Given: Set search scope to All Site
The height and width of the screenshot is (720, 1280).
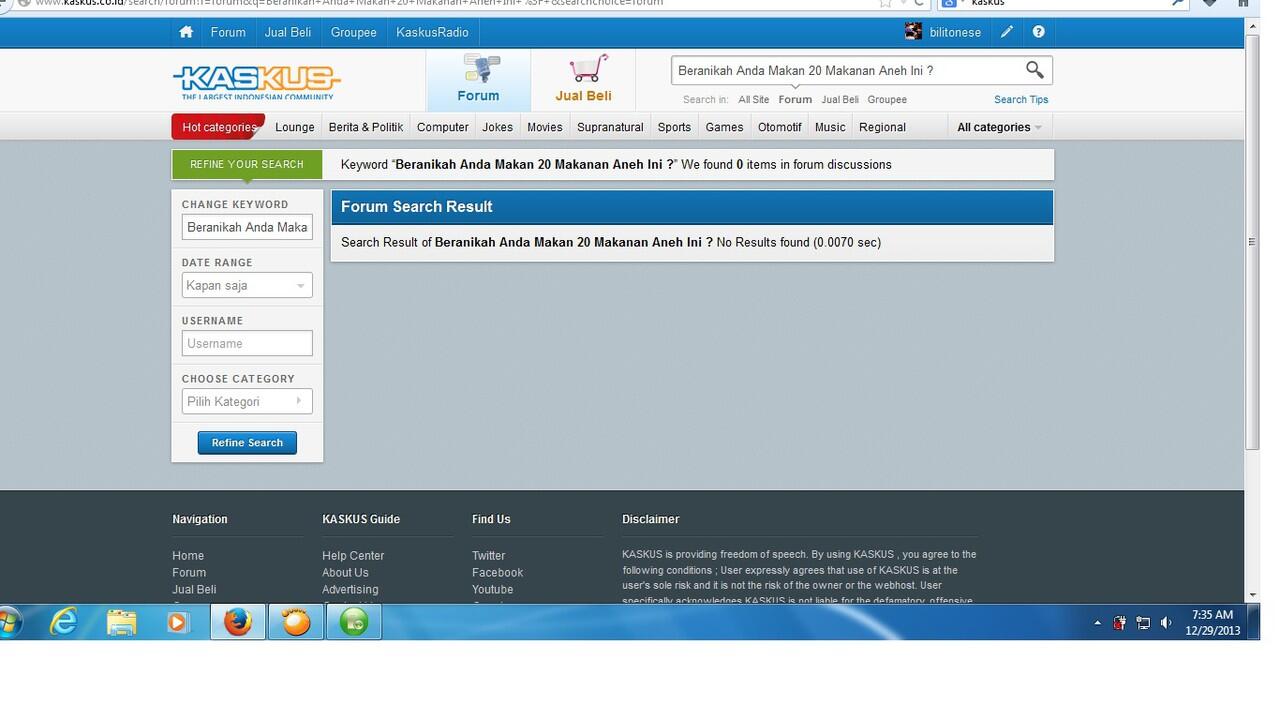Looking at the screenshot, I should pyautogui.click(x=754, y=100).
